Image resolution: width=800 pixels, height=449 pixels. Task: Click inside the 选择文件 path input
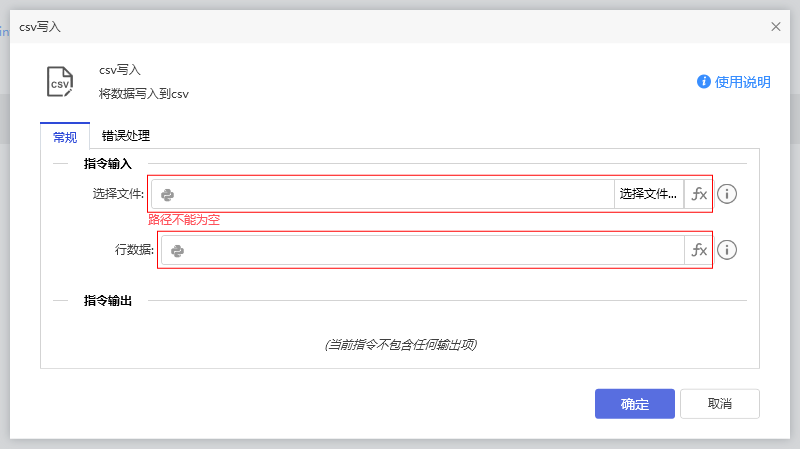pyautogui.click(x=390, y=194)
